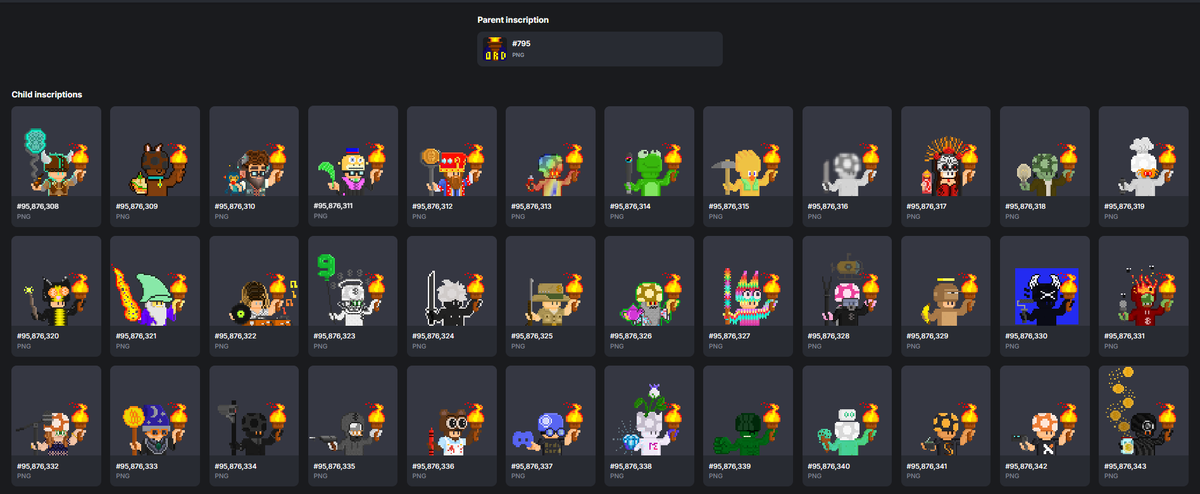Image resolution: width=1200 pixels, height=494 pixels.
Task: Open green nine balloon thumbnail #95,876,323
Action: [353, 281]
